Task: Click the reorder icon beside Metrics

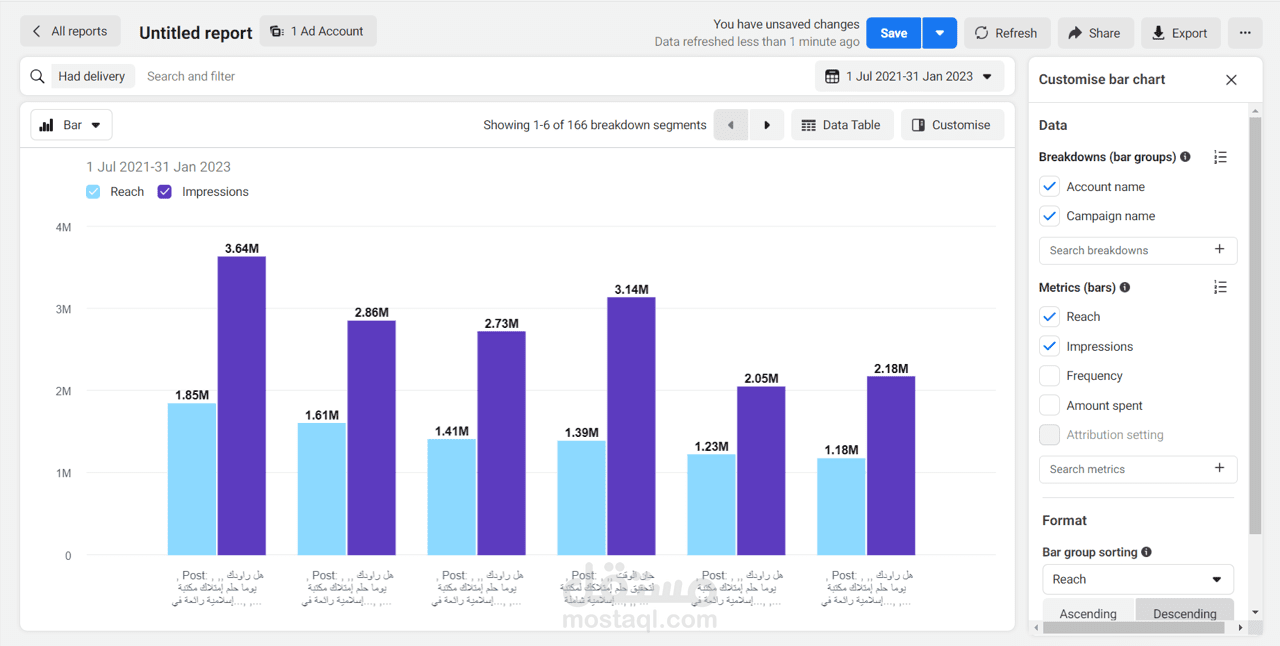Action: tap(1220, 287)
